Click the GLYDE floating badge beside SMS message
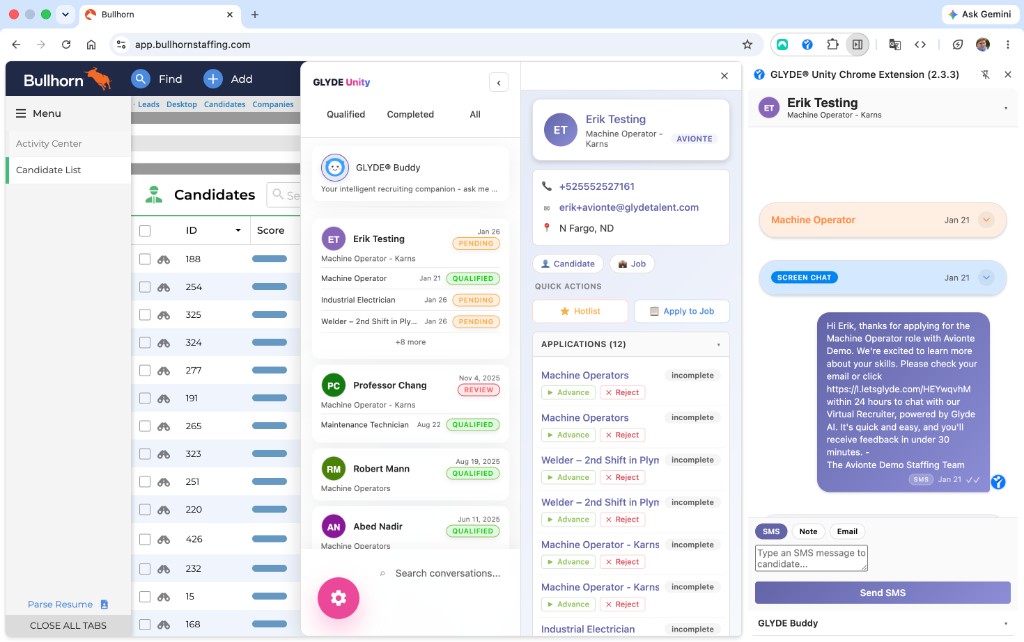The image size is (1024, 642). (x=998, y=482)
